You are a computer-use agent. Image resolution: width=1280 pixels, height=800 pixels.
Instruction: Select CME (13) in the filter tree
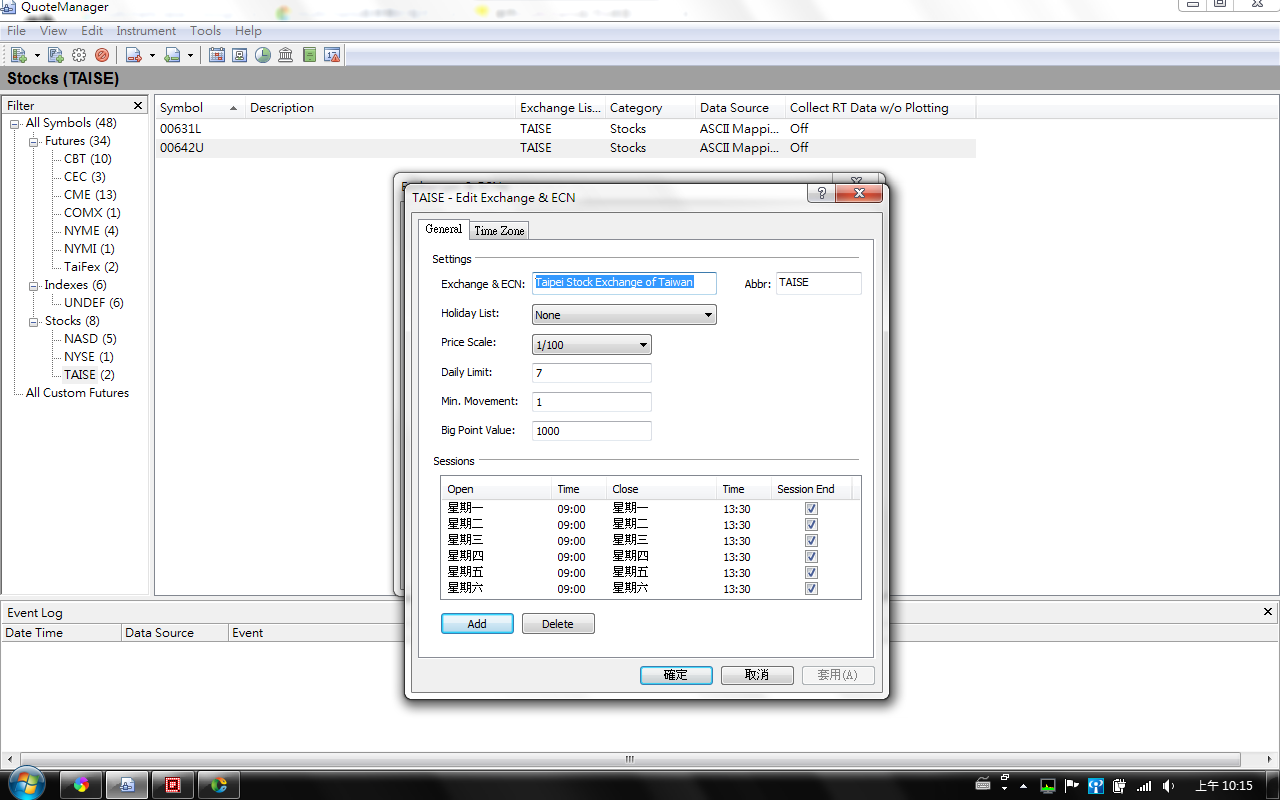[x=90, y=195]
